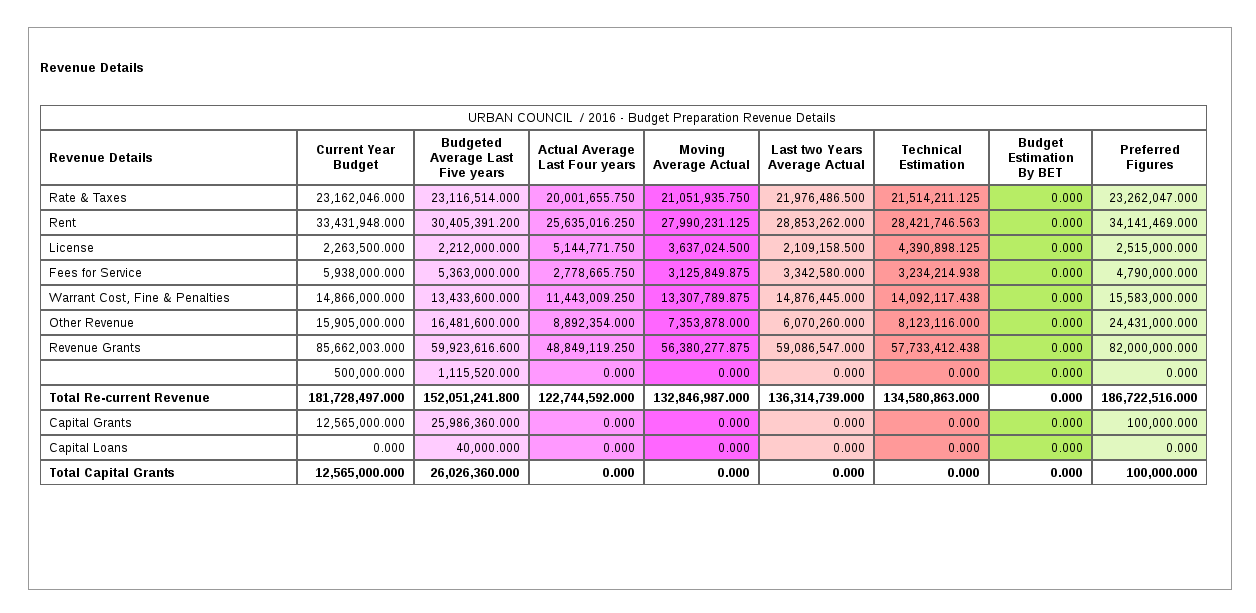Select the 'Total Capital Grants' row label

pyautogui.click(x=112, y=473)
